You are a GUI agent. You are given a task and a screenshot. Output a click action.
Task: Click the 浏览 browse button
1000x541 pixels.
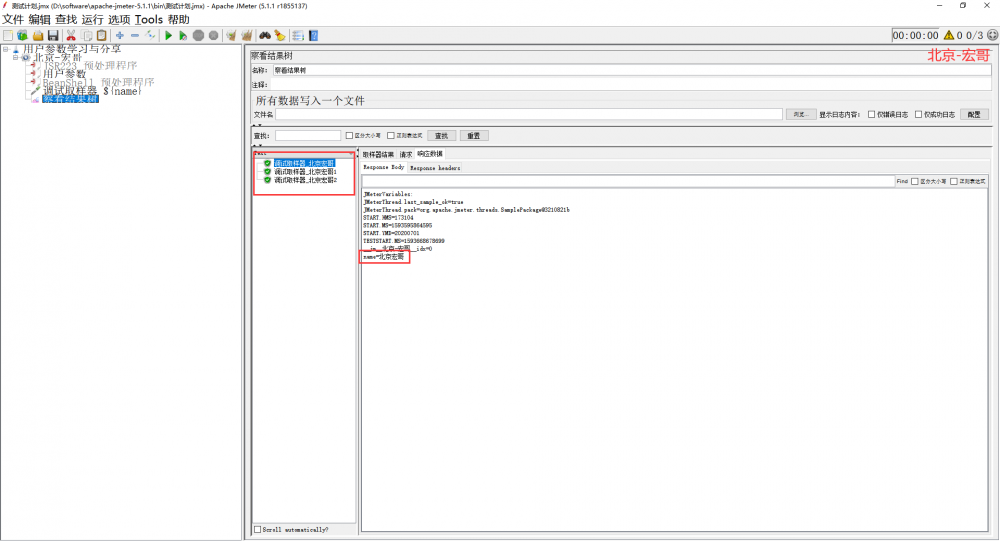pos(800,114)
